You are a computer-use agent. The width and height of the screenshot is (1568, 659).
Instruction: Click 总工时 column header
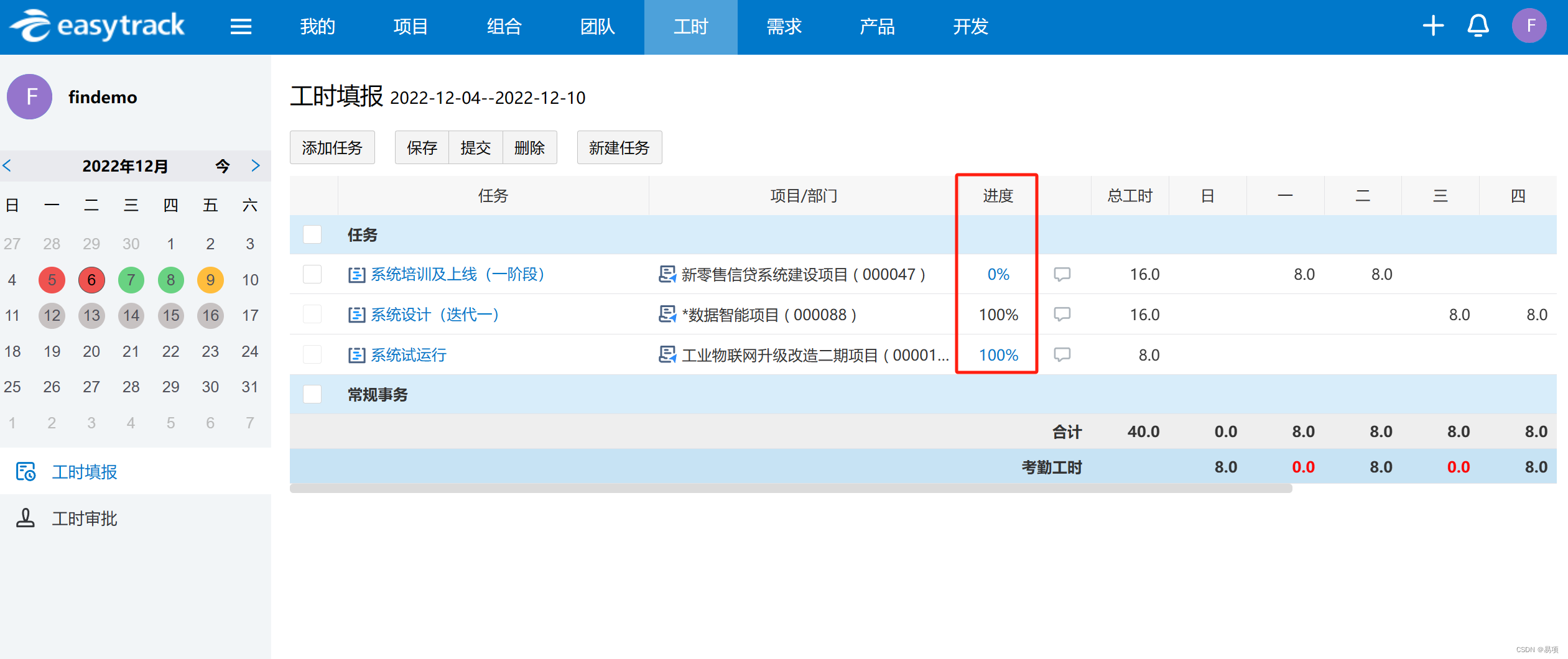pos(1130,196)
